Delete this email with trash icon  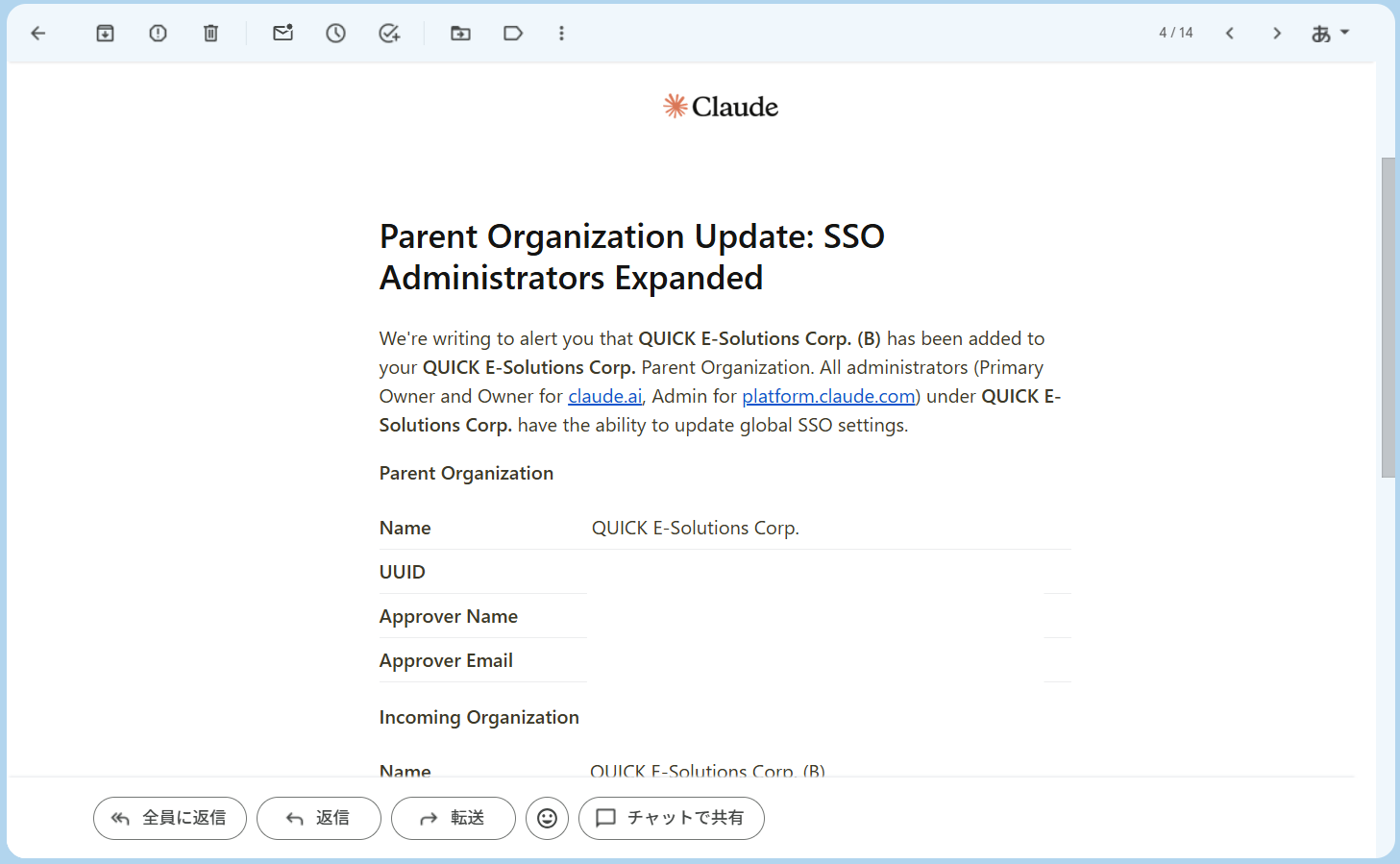tap(210, 34)
